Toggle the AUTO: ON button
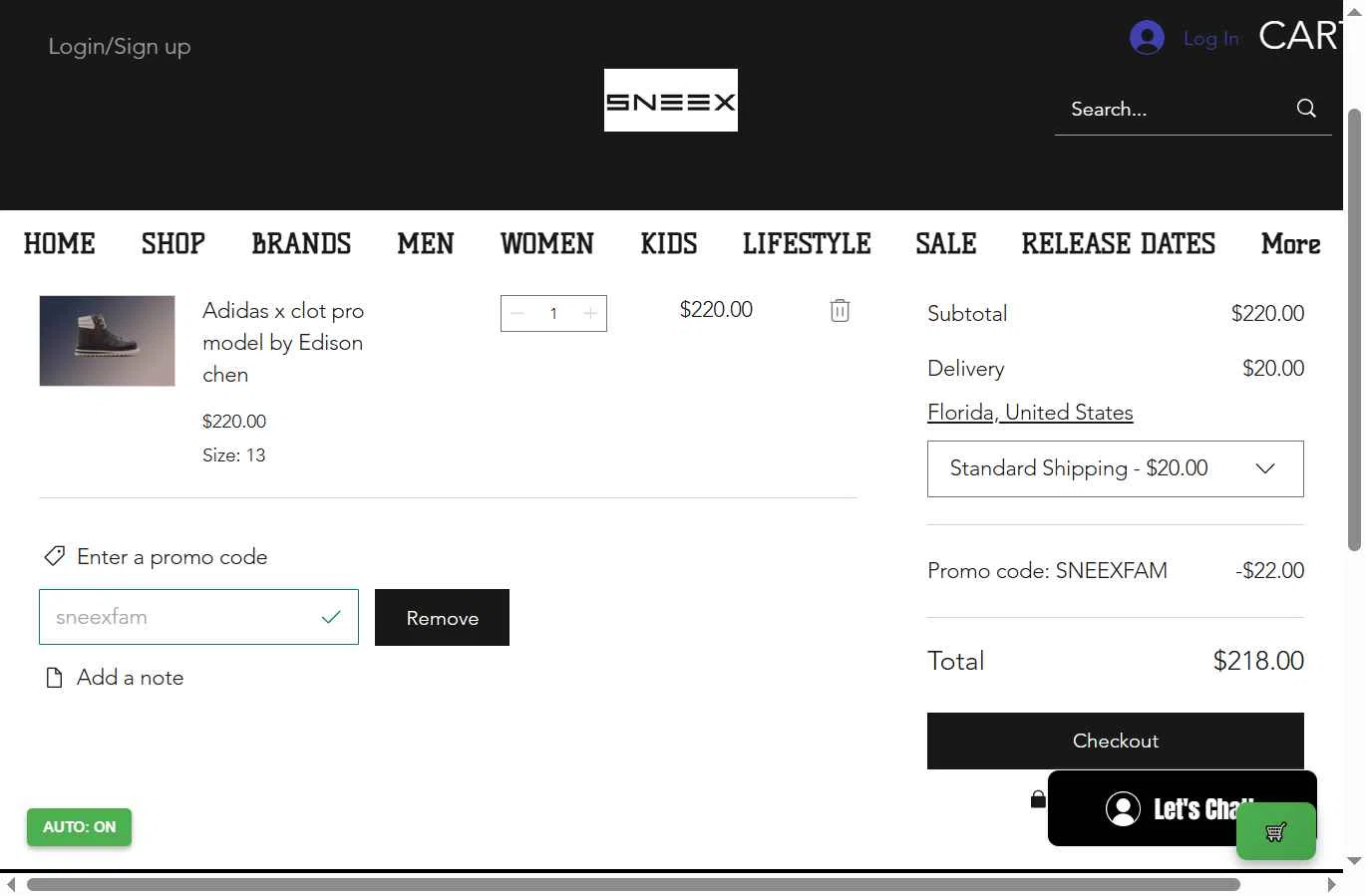Screen dimensions: 1366x896 pos(79,827)
